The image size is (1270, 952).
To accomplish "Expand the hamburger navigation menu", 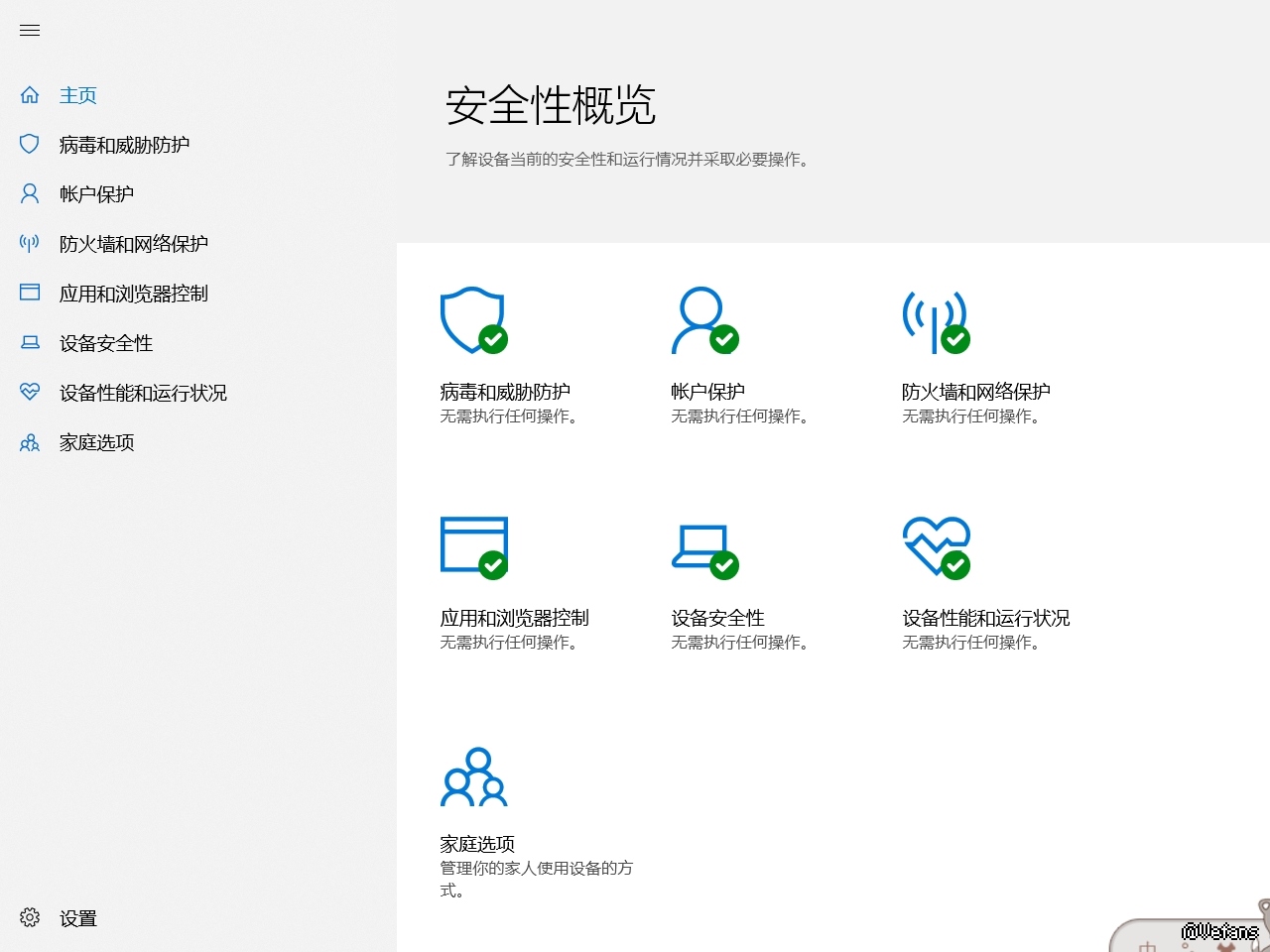I will coord(30,31).
